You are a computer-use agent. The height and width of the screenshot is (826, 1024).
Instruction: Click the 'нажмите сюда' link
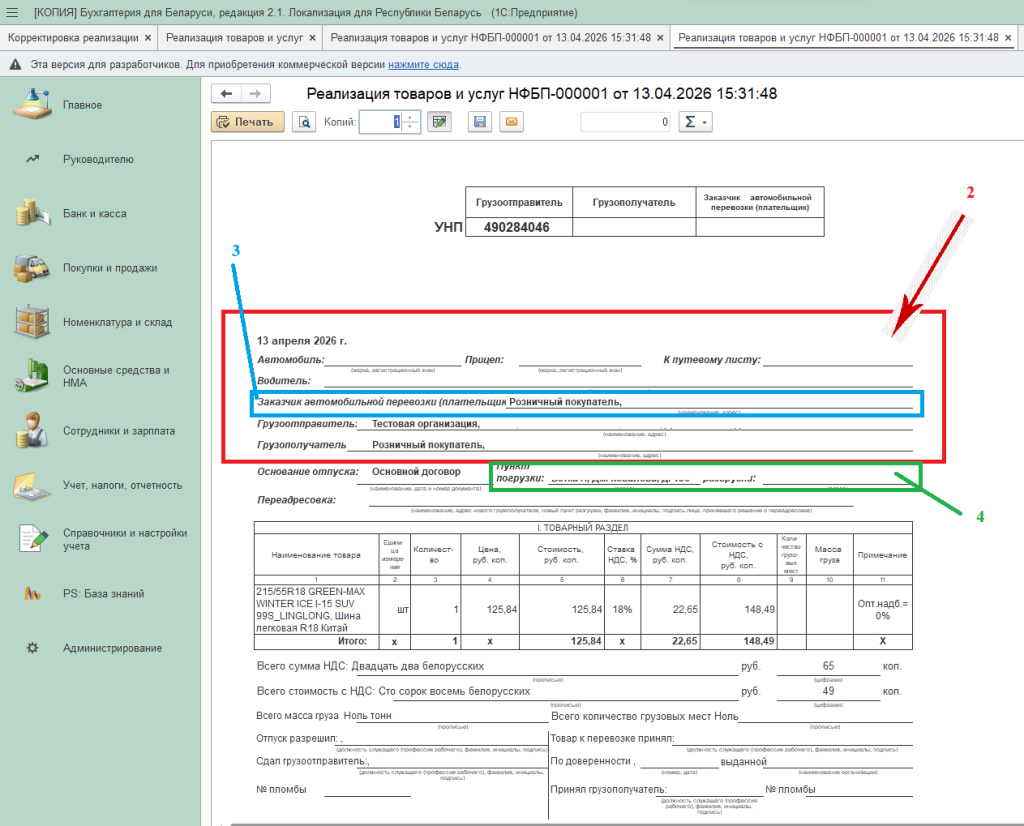pyautogui.click(x=423, y=64)
